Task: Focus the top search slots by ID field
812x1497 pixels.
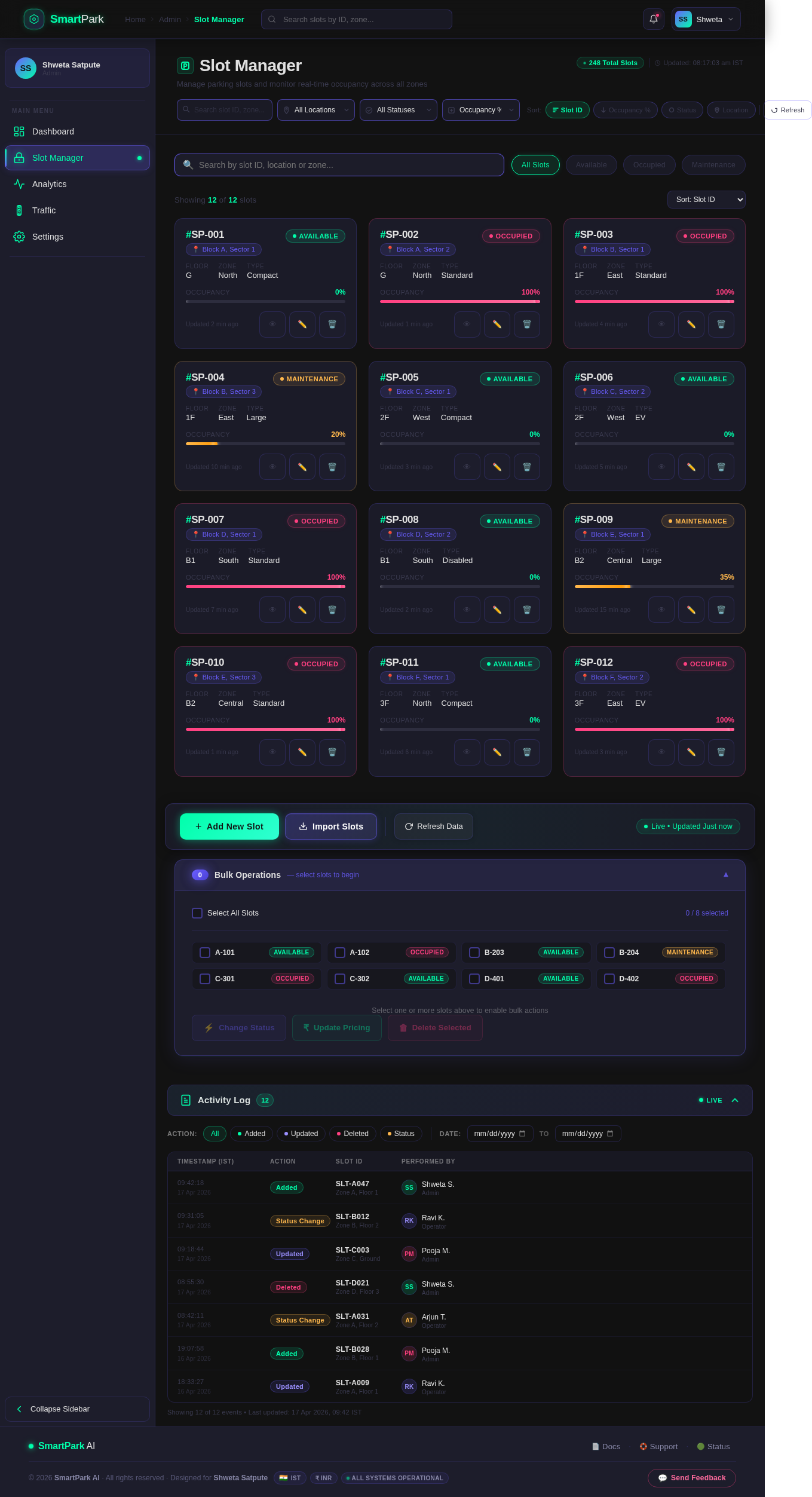Action: pos(357,19)
